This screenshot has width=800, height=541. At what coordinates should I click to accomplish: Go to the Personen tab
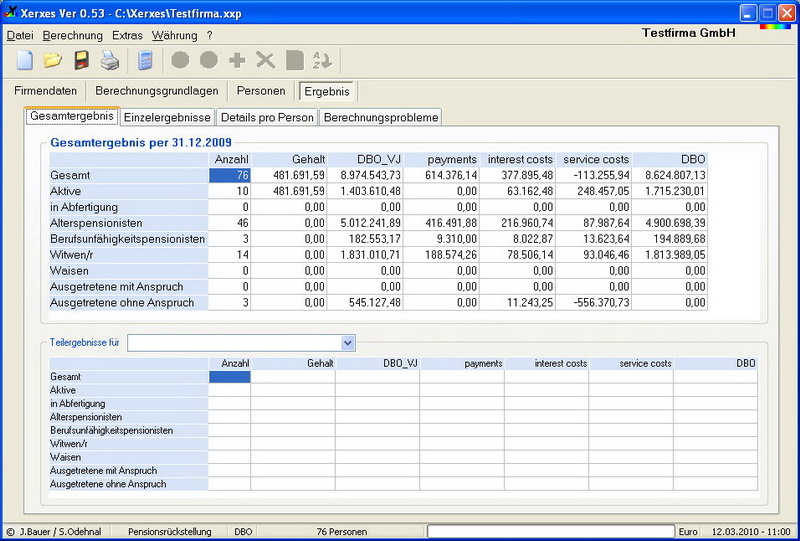[x=261, y=91]
